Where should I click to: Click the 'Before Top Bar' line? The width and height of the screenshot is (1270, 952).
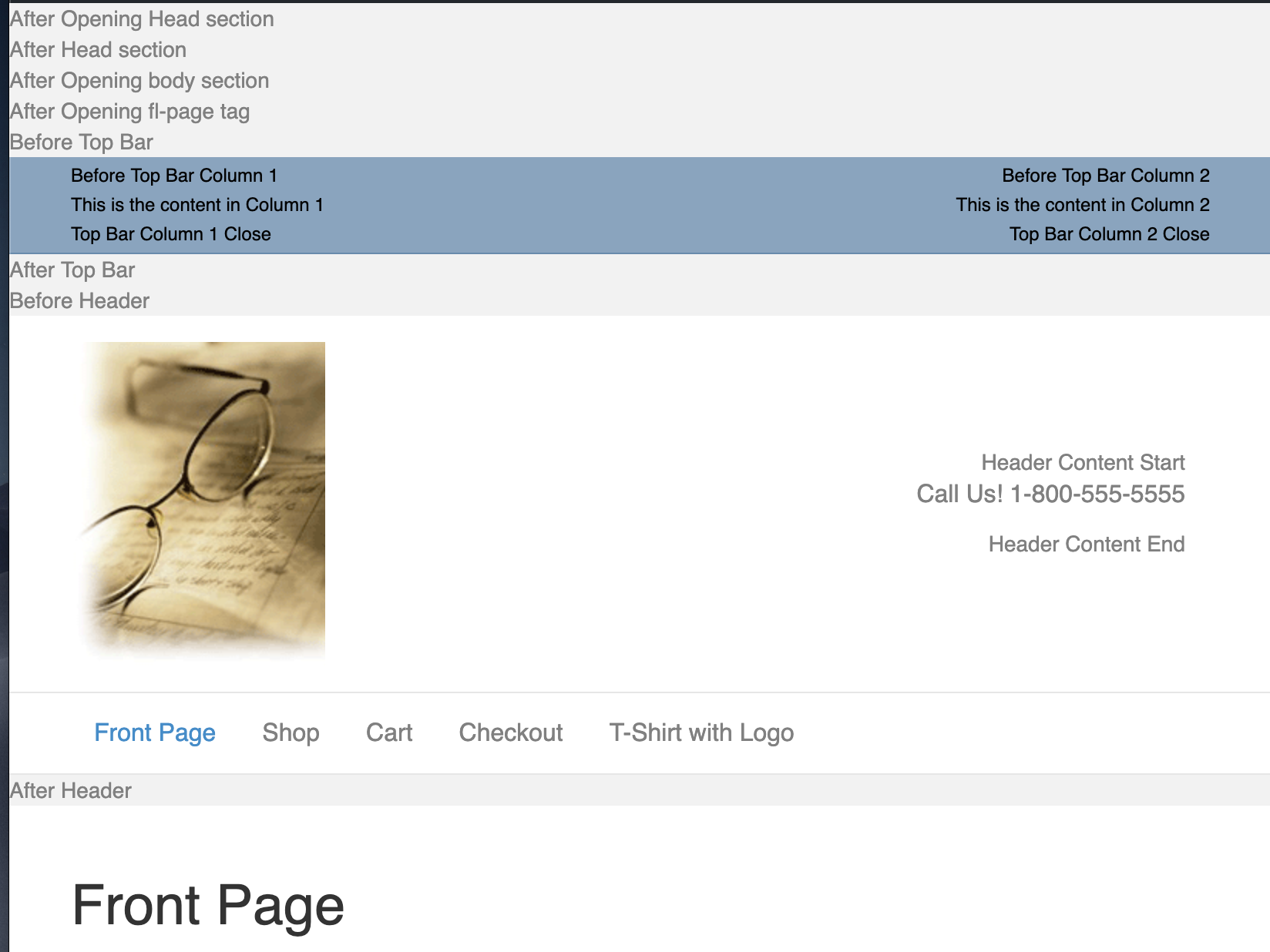[x=82, y=142]
